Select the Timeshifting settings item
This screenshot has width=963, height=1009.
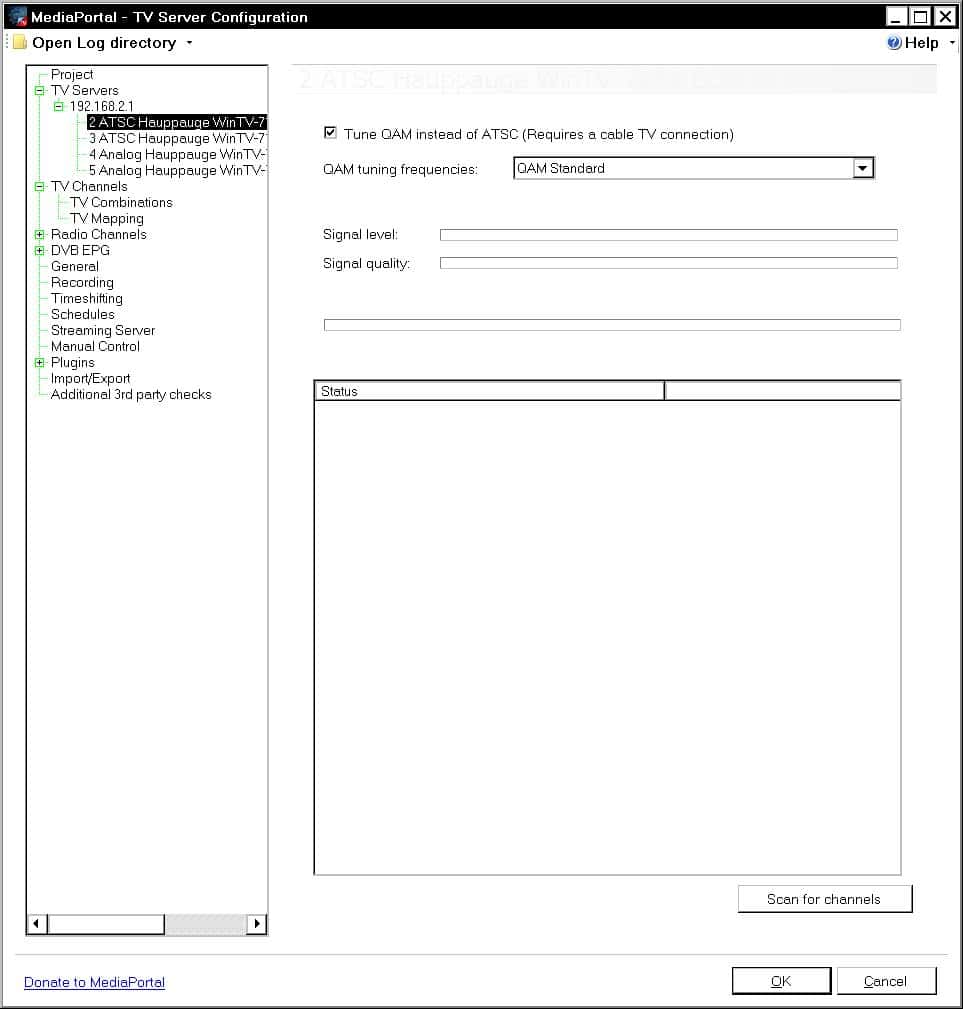click(87, 299)
